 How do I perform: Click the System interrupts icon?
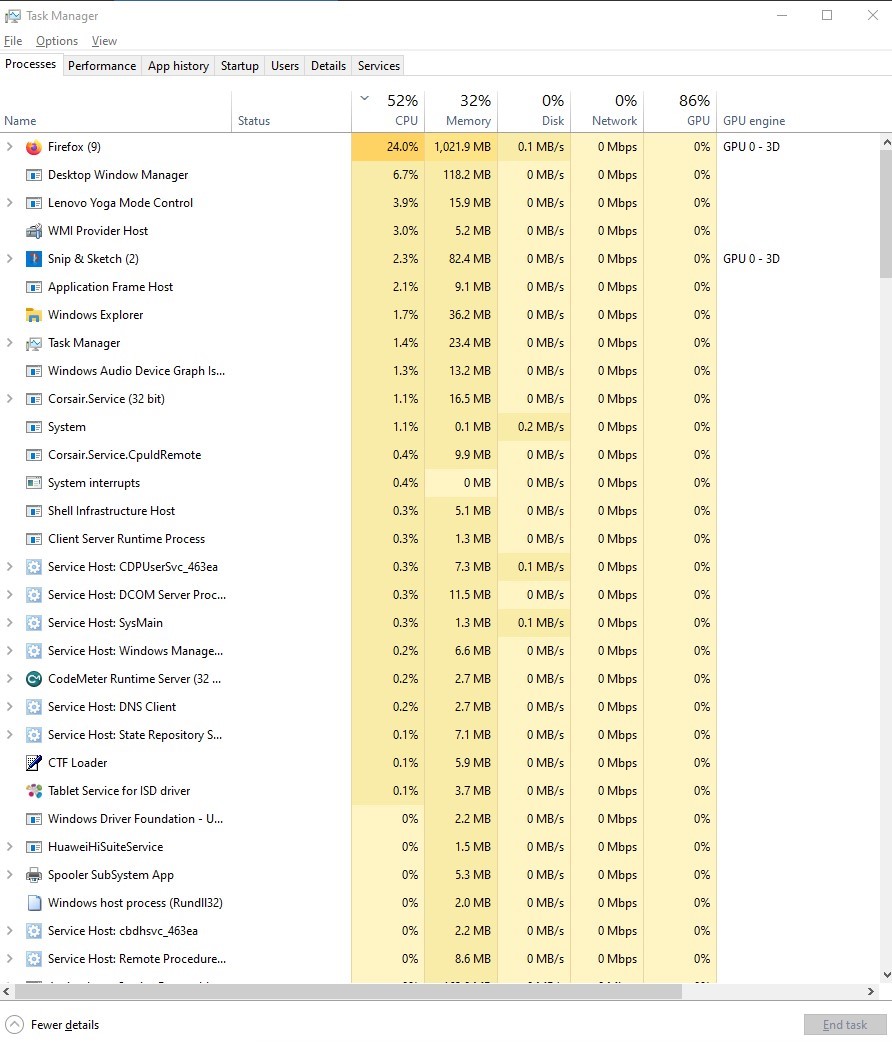point(33,482)
